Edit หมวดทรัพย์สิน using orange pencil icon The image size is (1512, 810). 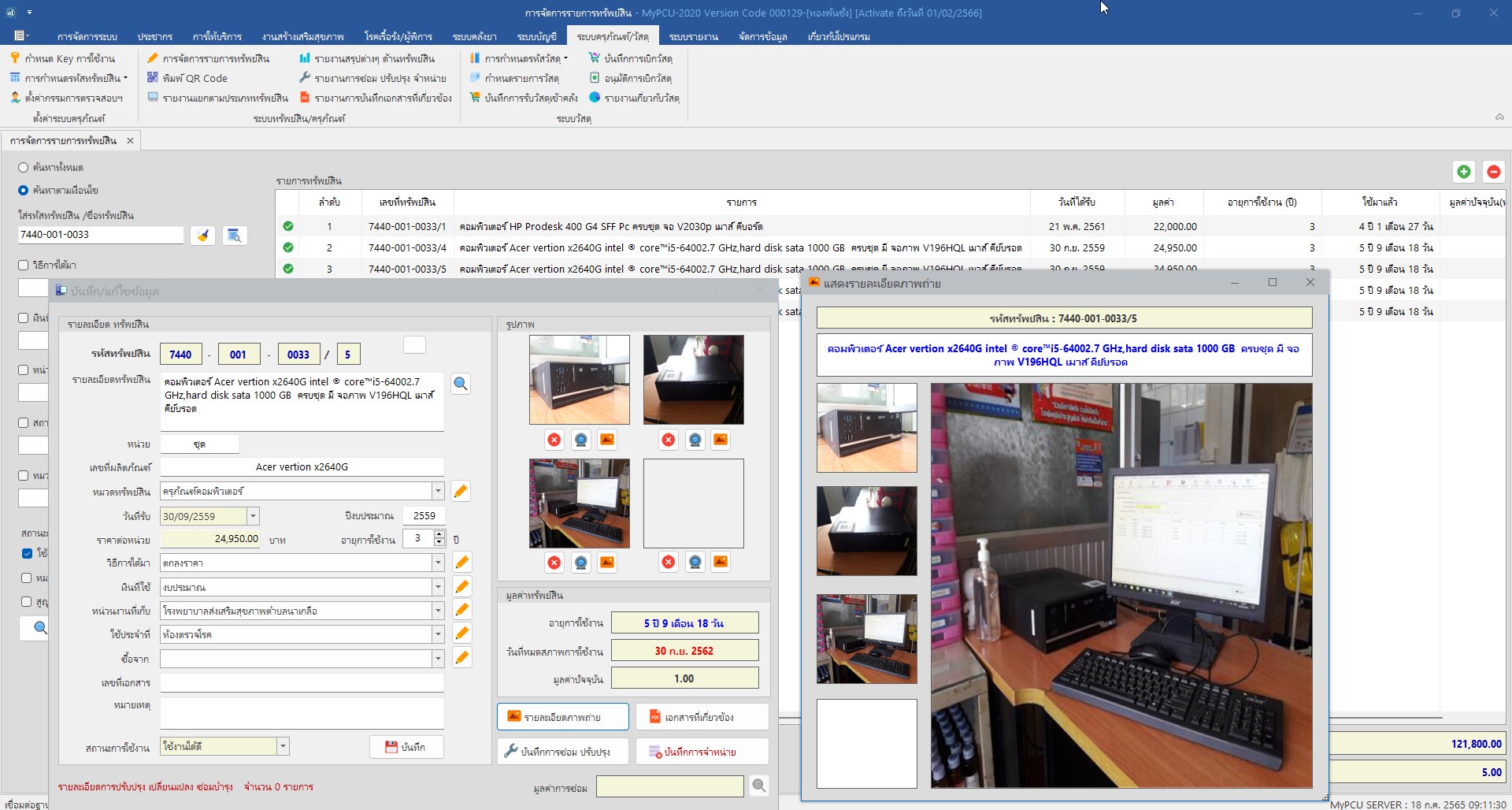[461, 490]
